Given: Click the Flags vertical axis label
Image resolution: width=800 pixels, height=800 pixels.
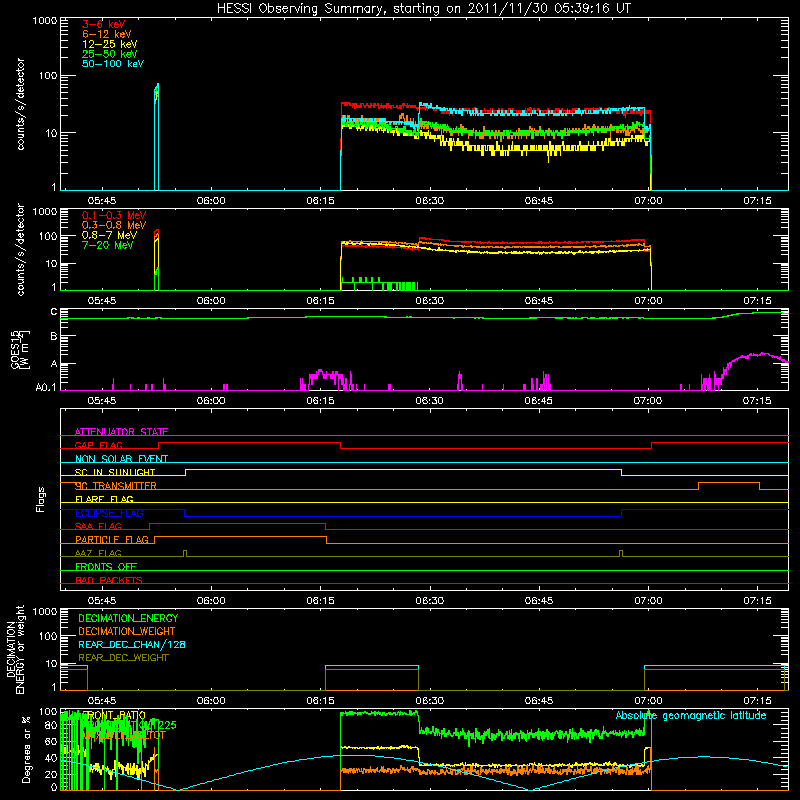Looking at the screenshot, I should [x=41, y=499].
